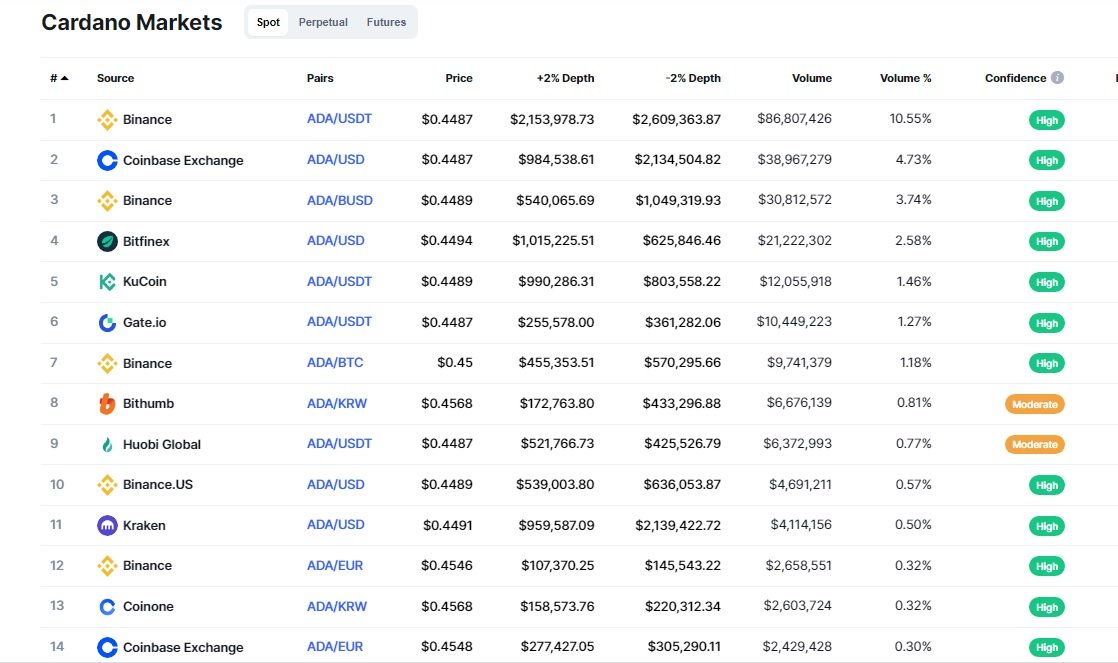Open the Coinone ADA/KRW pair link

(x=337, y=606)
